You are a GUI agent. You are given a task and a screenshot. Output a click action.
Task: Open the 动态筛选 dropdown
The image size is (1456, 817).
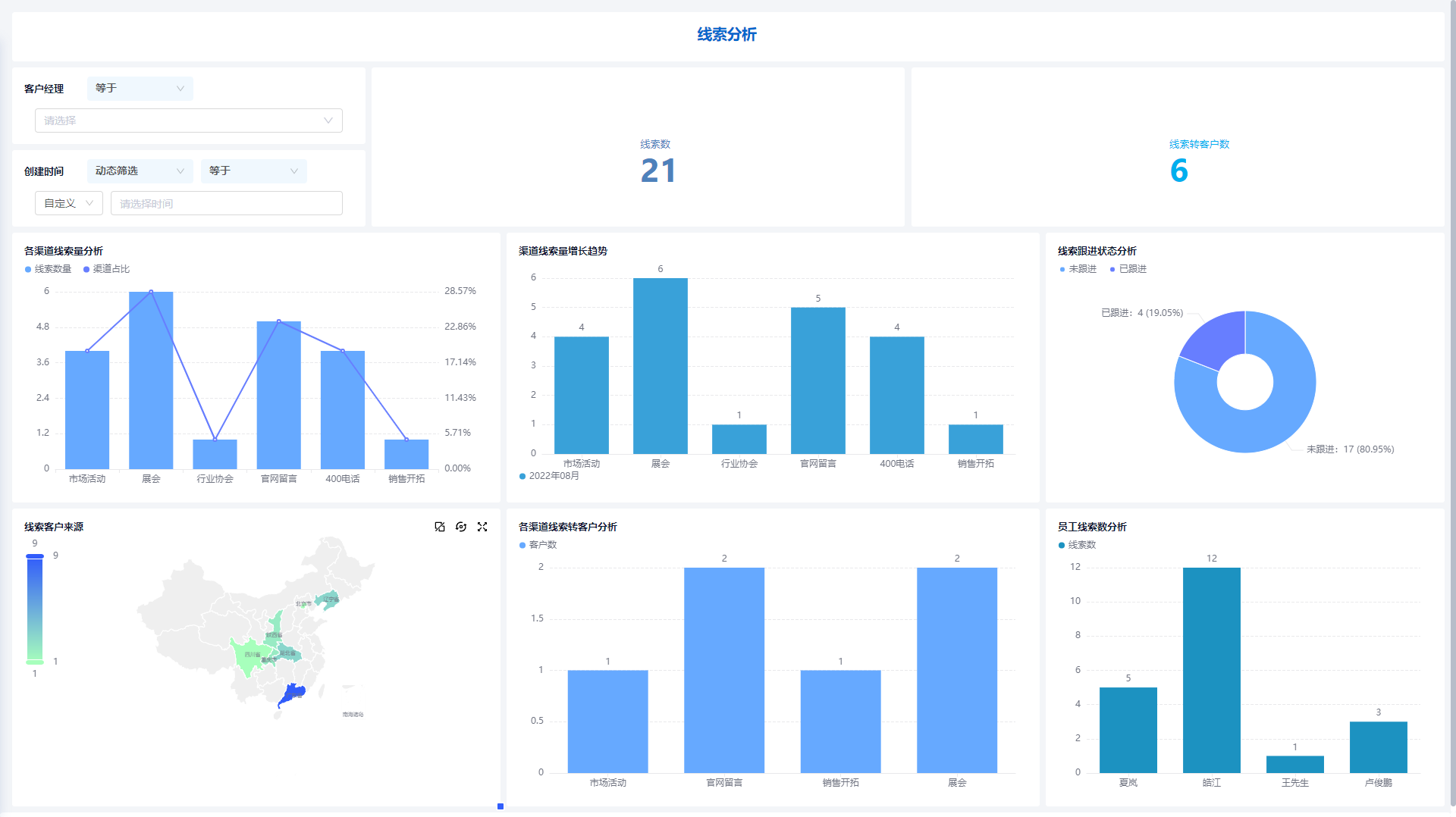[140, 171]
